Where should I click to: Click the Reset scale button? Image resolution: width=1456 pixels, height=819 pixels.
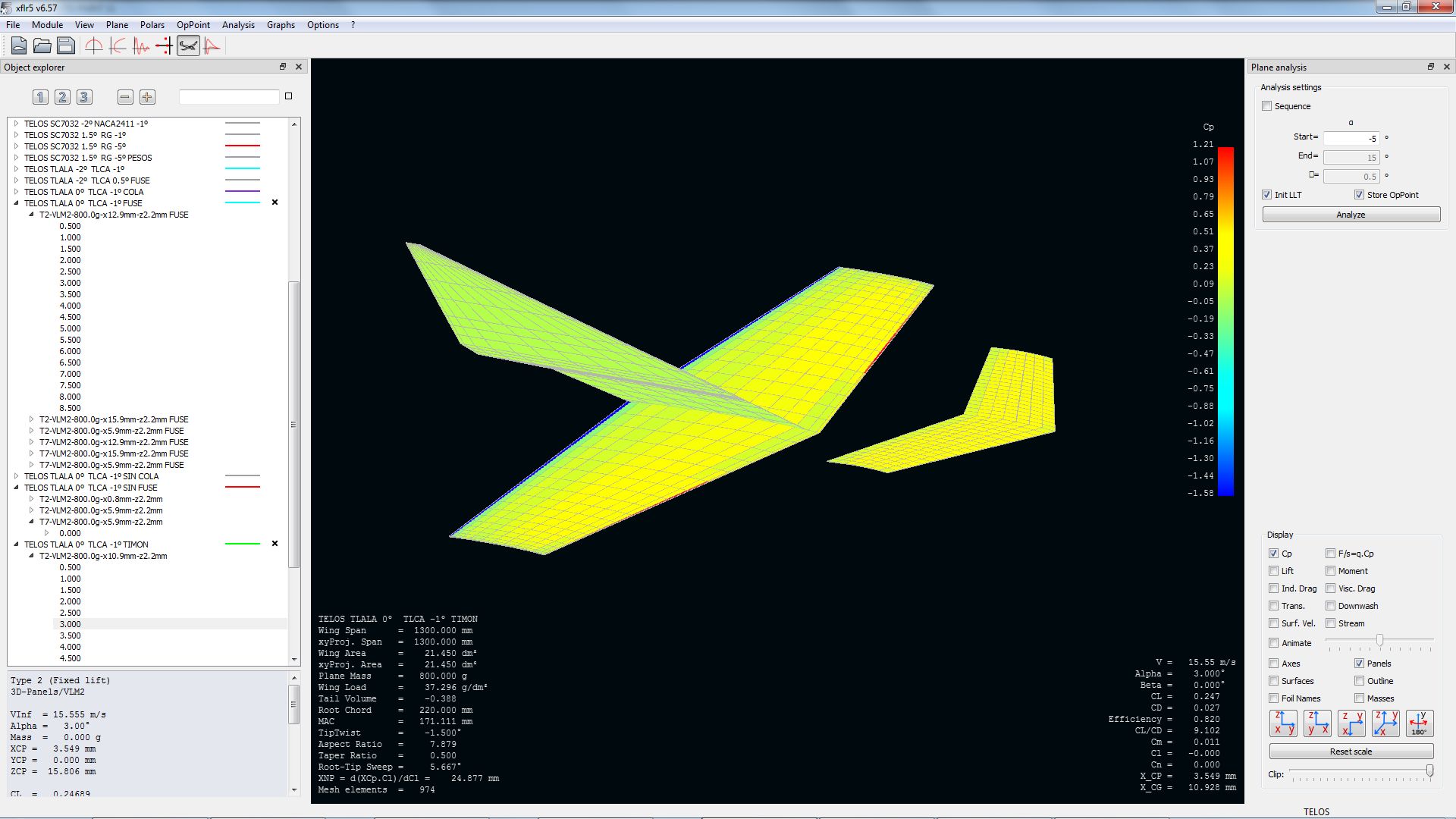point(1351,752)
